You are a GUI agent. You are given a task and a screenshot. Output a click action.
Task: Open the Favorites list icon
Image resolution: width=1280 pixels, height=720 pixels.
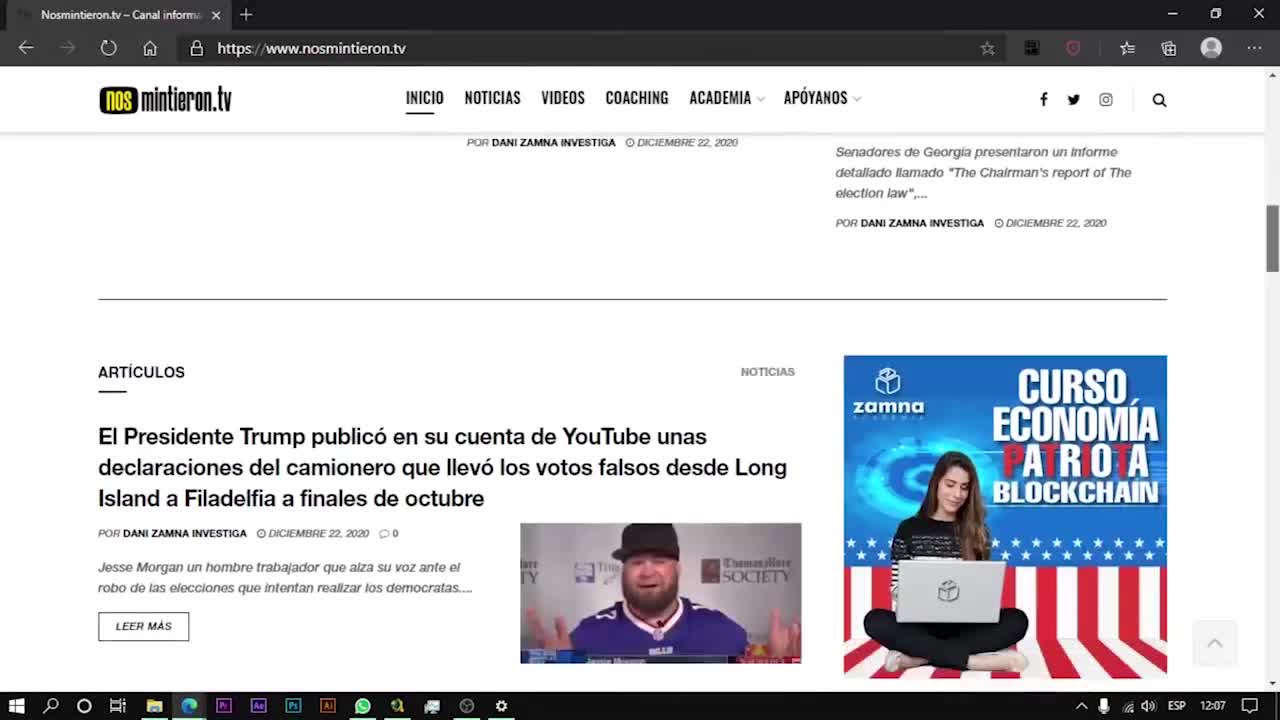point(1127,48)
